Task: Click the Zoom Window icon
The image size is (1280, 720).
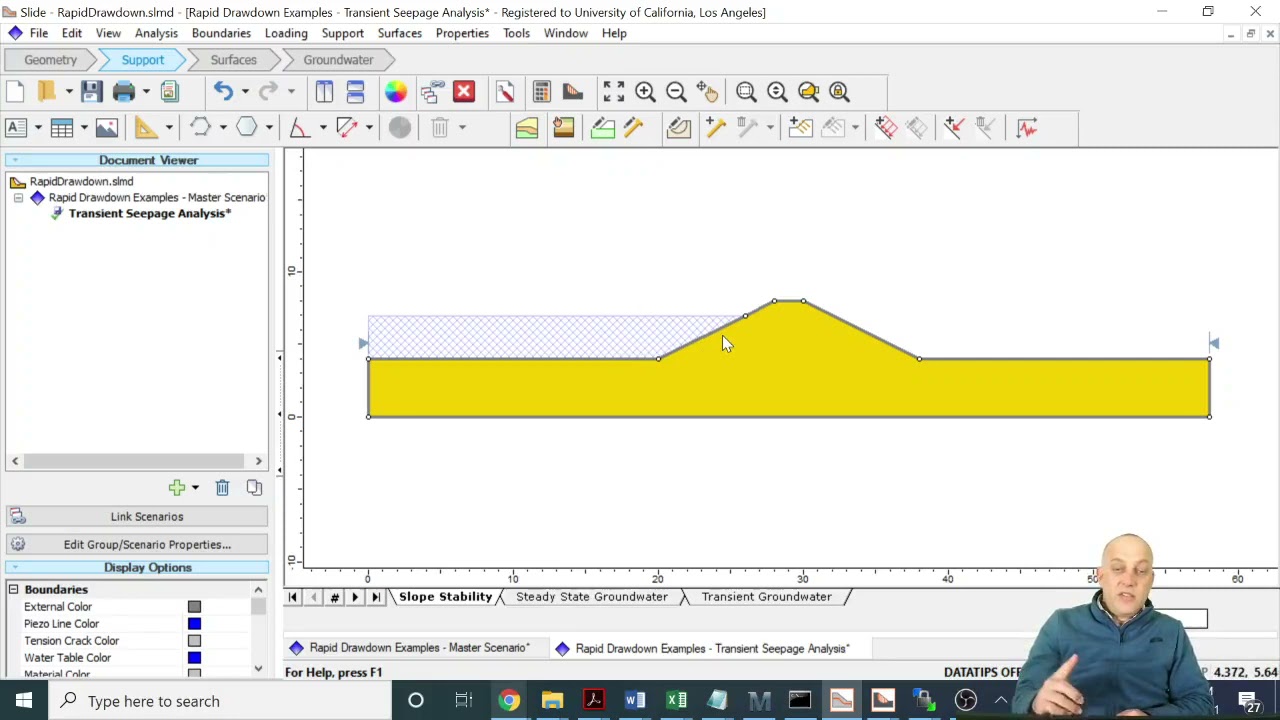Action: 746,92
